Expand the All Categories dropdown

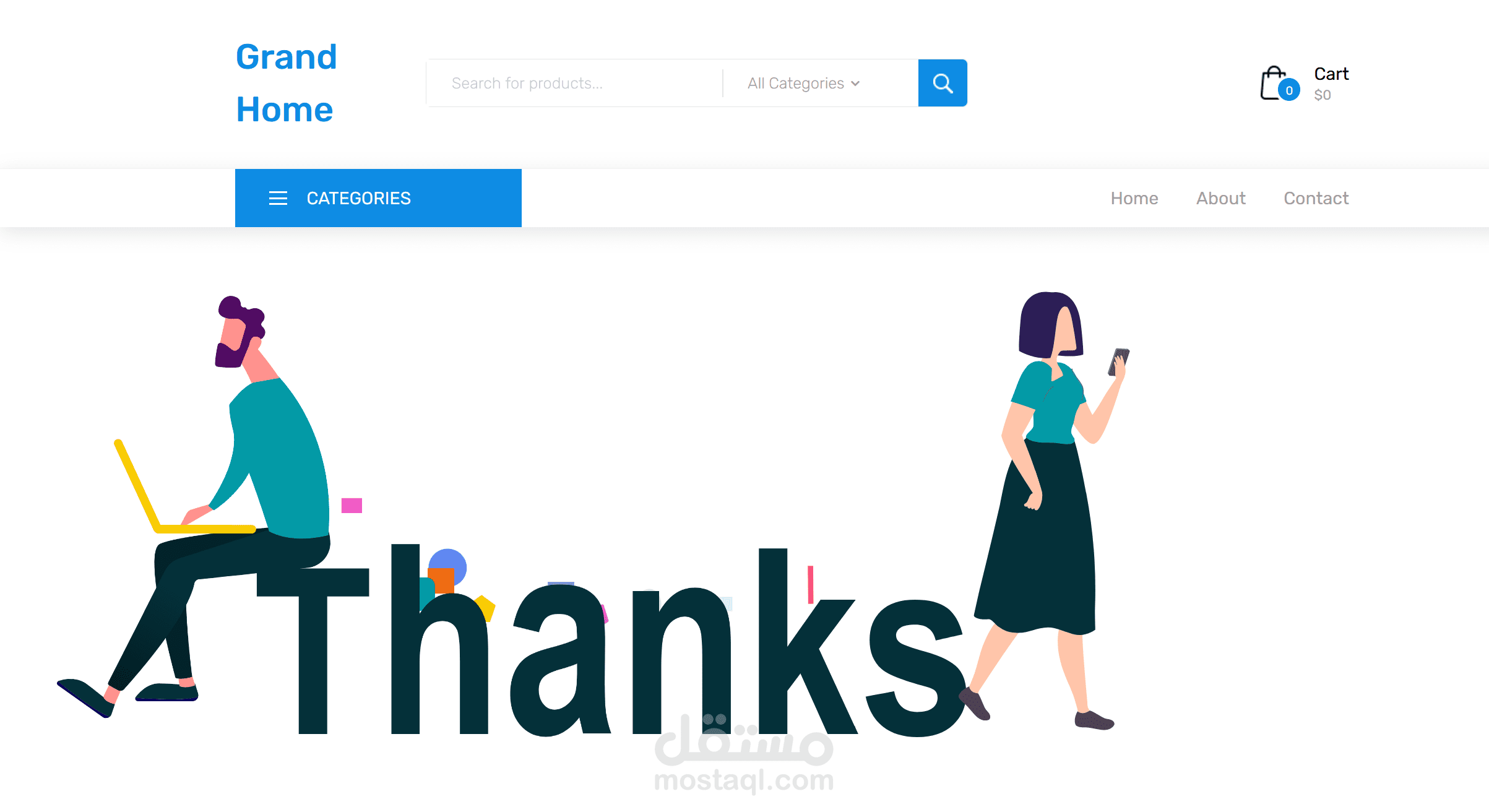point(803,83)
